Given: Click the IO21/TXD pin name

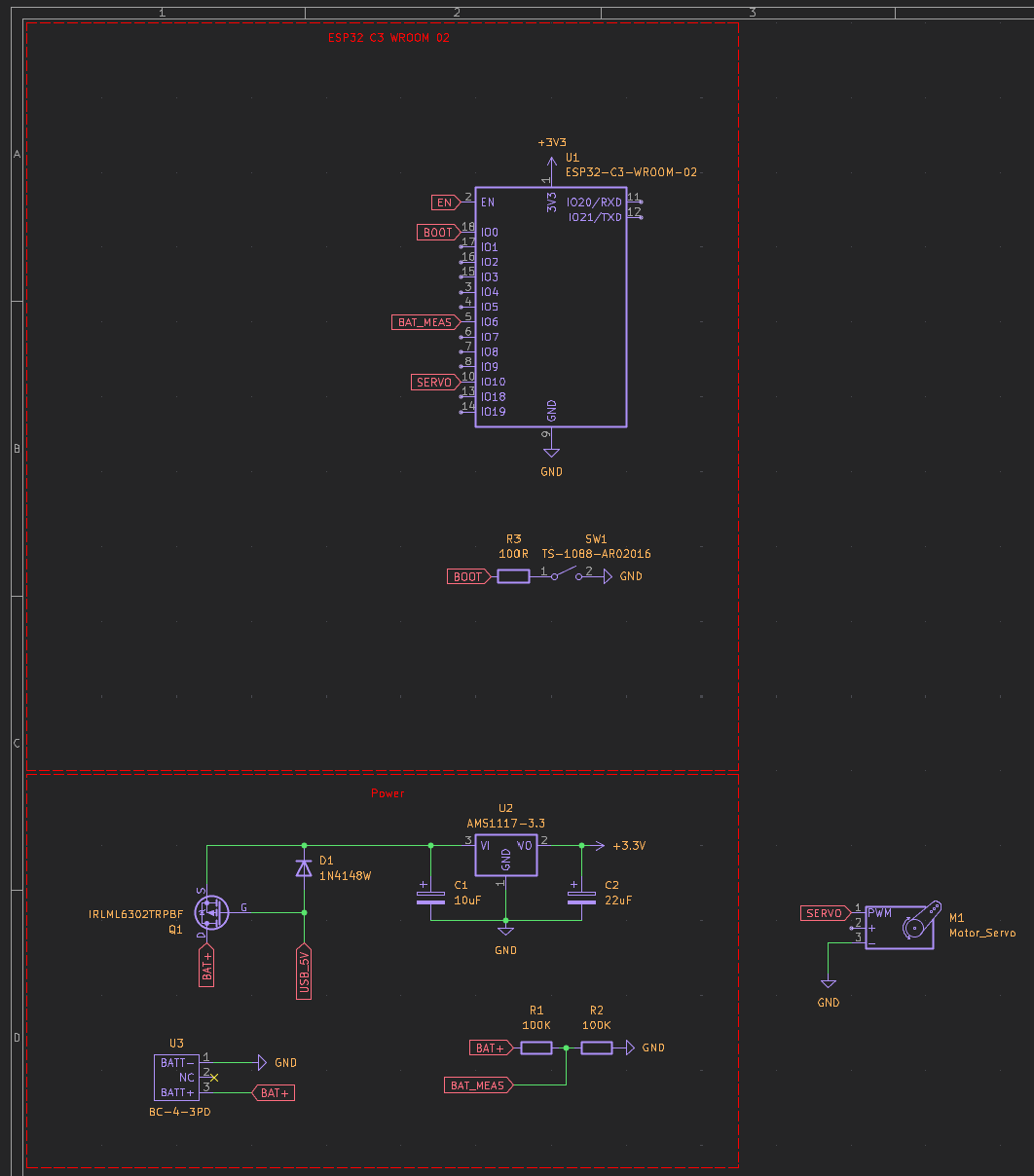Looking at the screenshot, I should pyautogui.click(x=595, y=217).
